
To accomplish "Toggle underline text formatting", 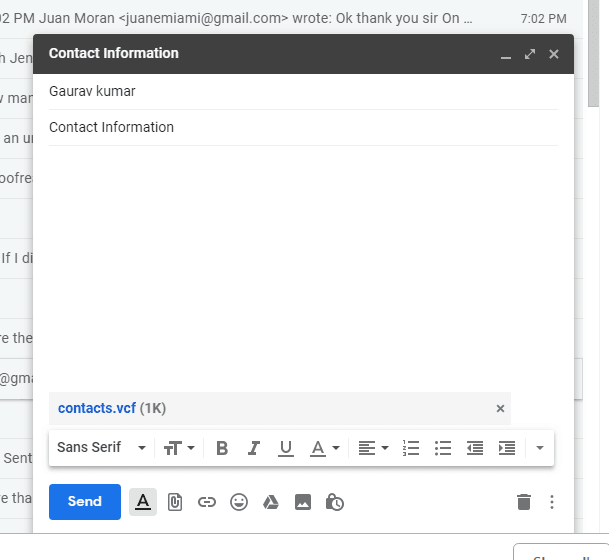I will coord(285,448).
